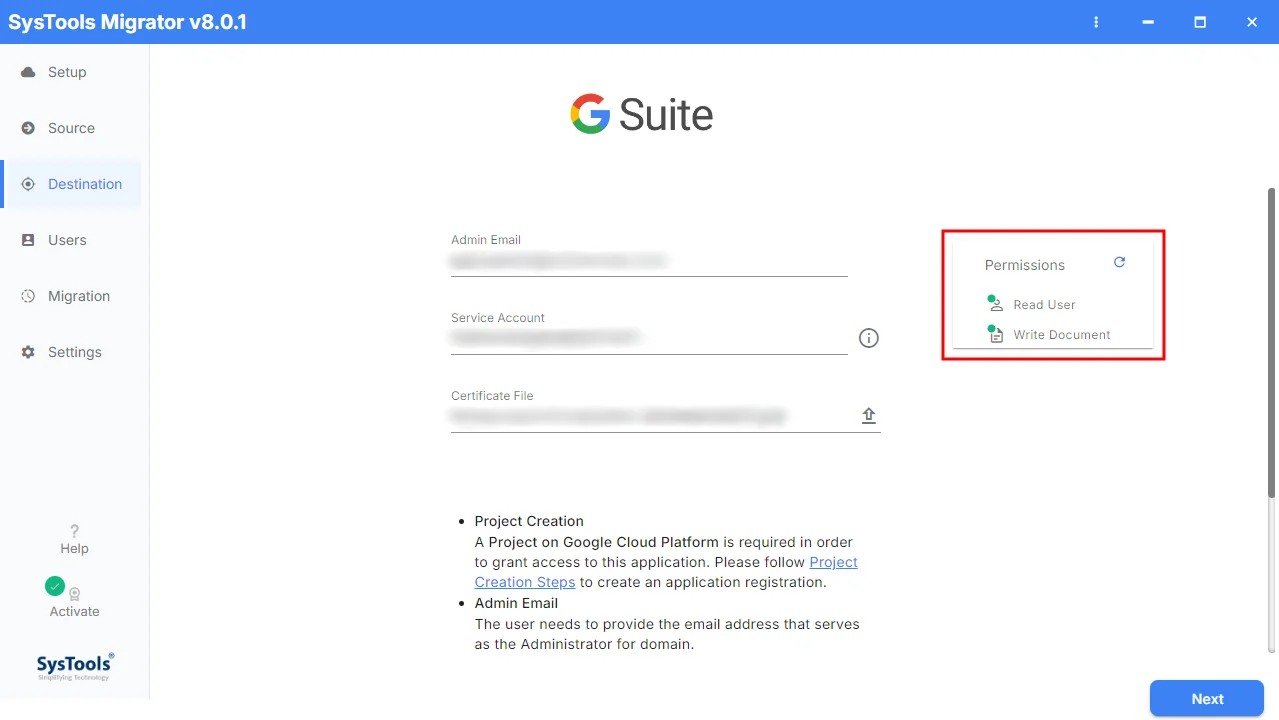
Task: Click the Admin Email bullet heading
Action: tap(516, 603)
